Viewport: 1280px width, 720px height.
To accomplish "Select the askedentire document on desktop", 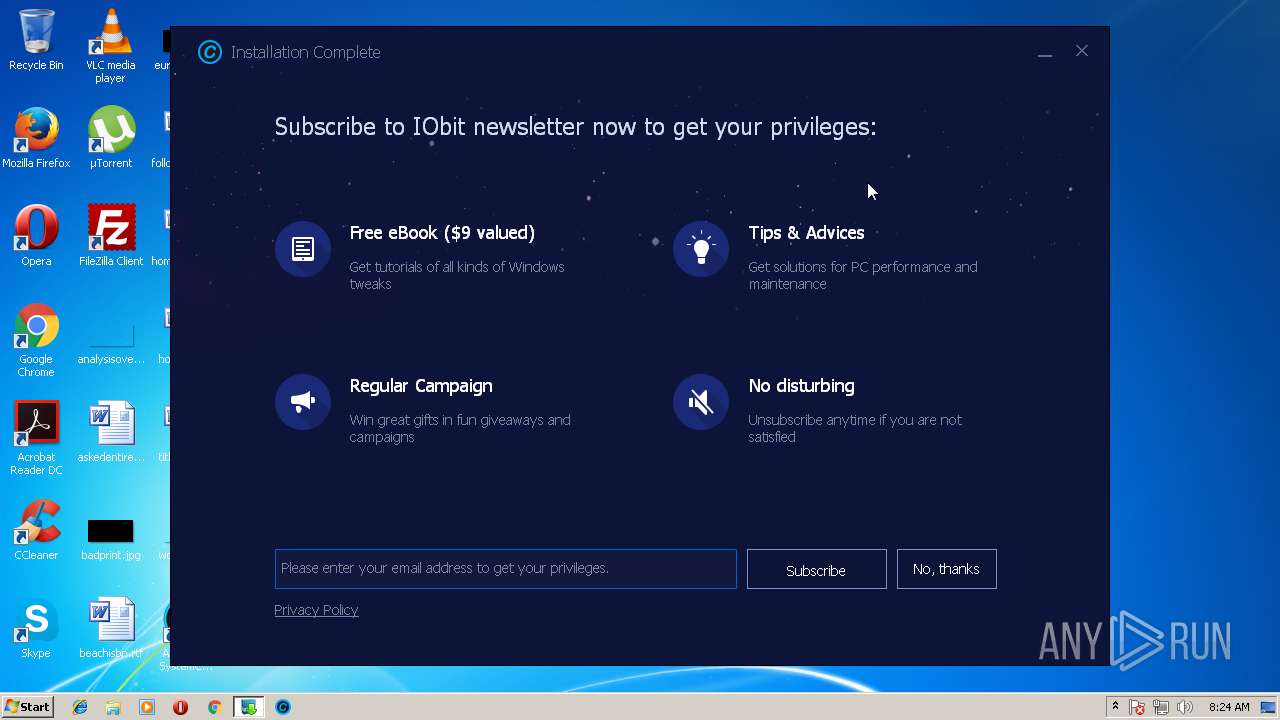I will pos(110,432).
